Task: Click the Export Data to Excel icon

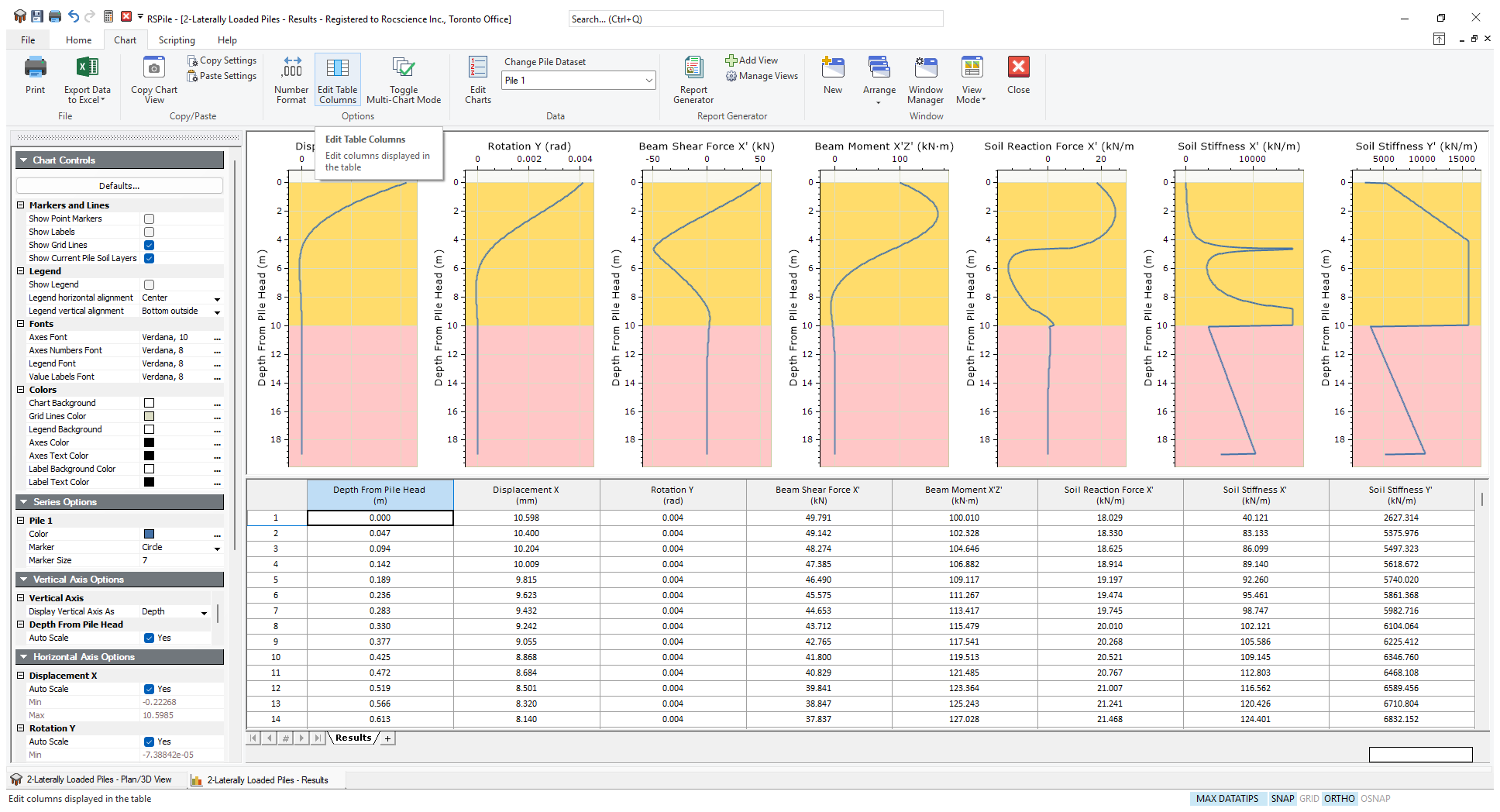Action: [x=87, y=69]
